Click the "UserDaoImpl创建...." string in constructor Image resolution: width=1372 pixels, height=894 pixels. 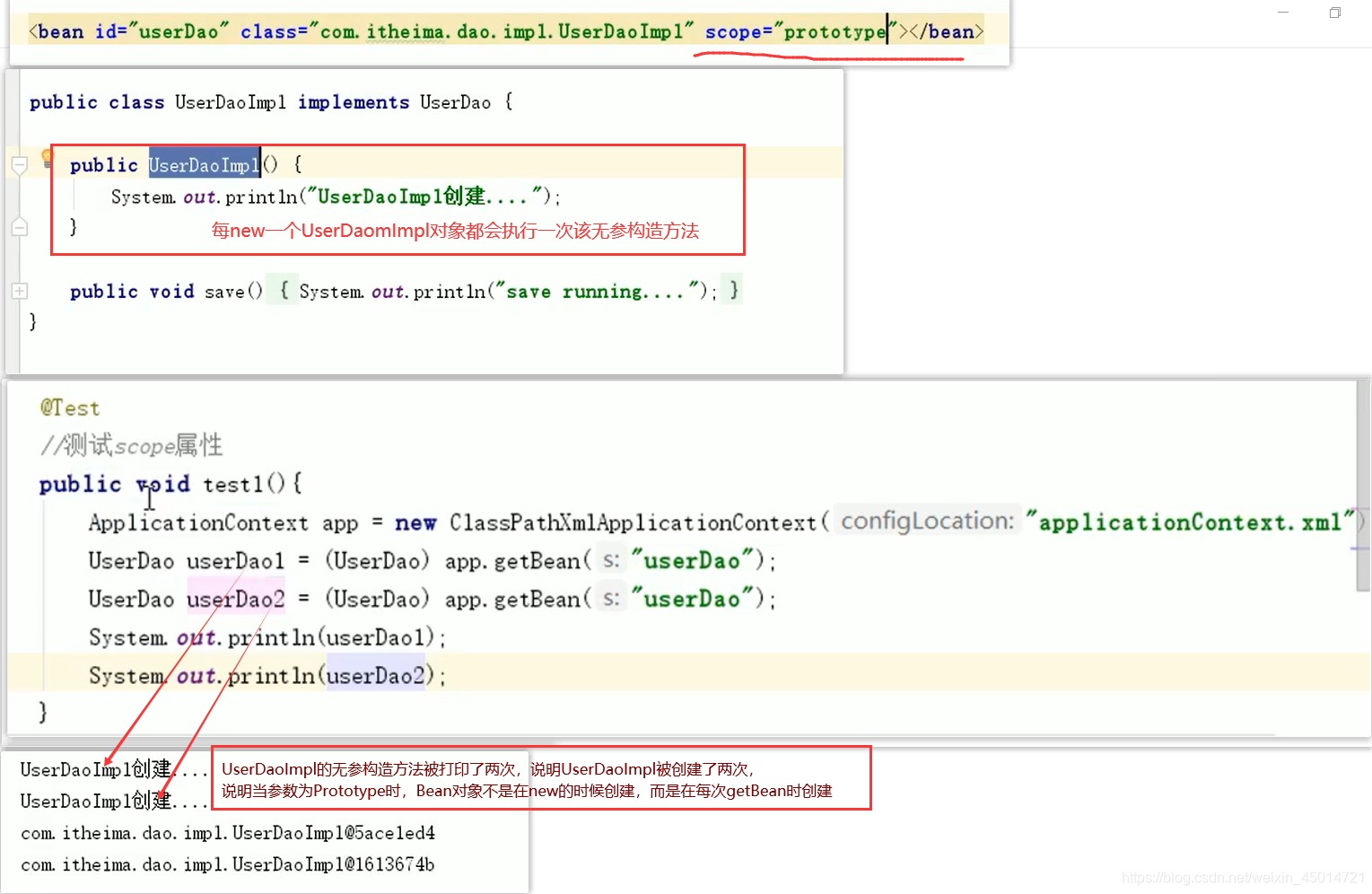(424, 197)
